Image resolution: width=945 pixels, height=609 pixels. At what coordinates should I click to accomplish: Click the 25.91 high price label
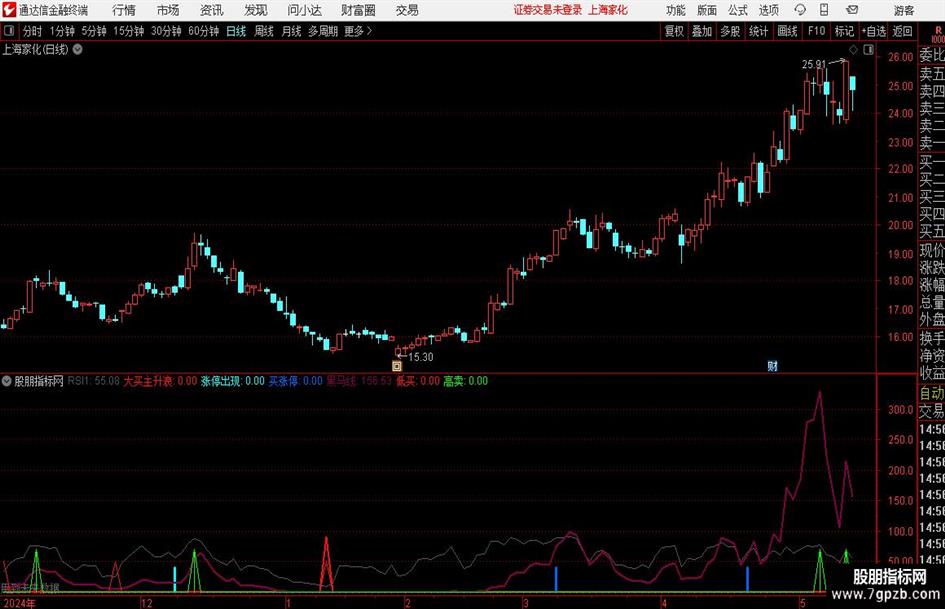(x=814, y=64)
